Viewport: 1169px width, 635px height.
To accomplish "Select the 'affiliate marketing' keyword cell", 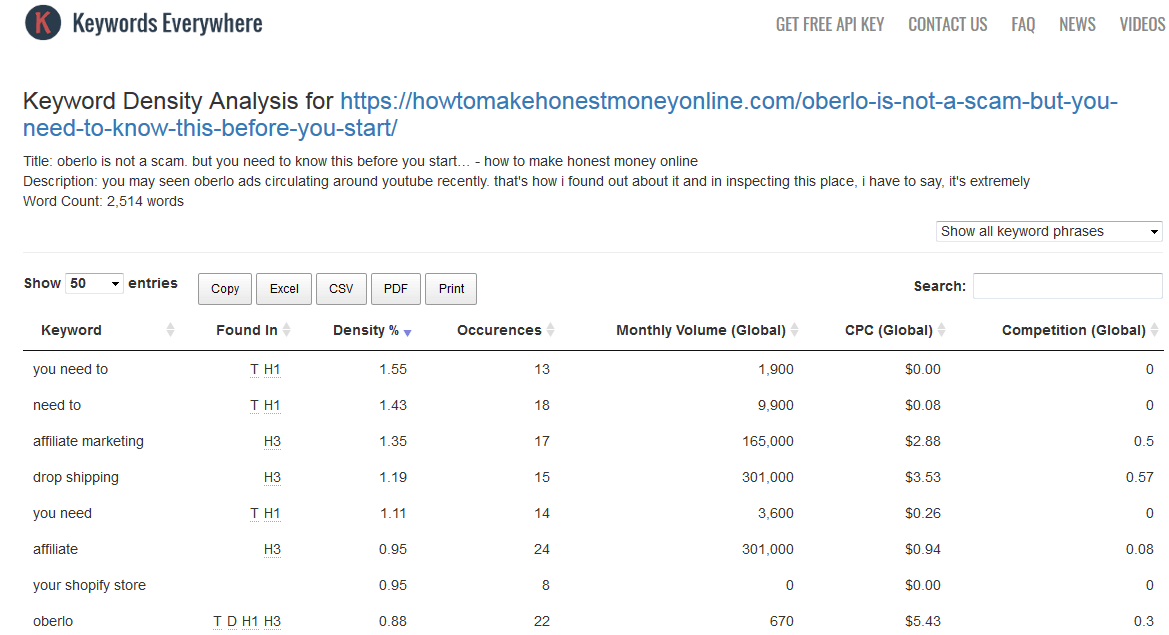I will coord(88,441).
